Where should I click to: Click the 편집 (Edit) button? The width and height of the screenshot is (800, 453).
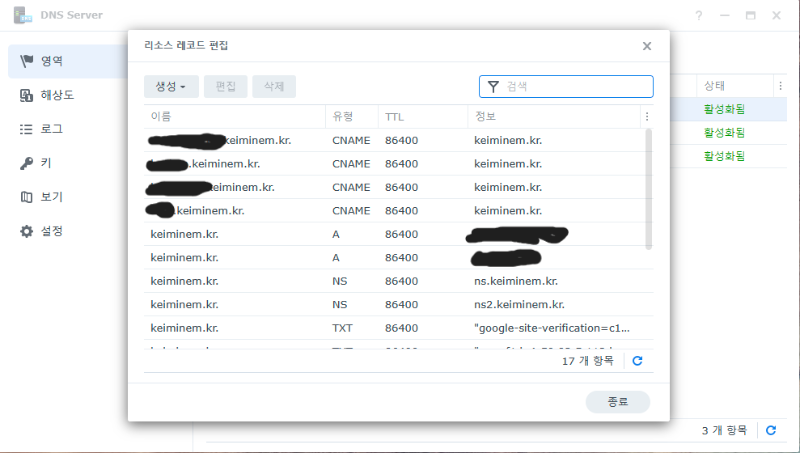pyautogui.click(x=226, y=87)
